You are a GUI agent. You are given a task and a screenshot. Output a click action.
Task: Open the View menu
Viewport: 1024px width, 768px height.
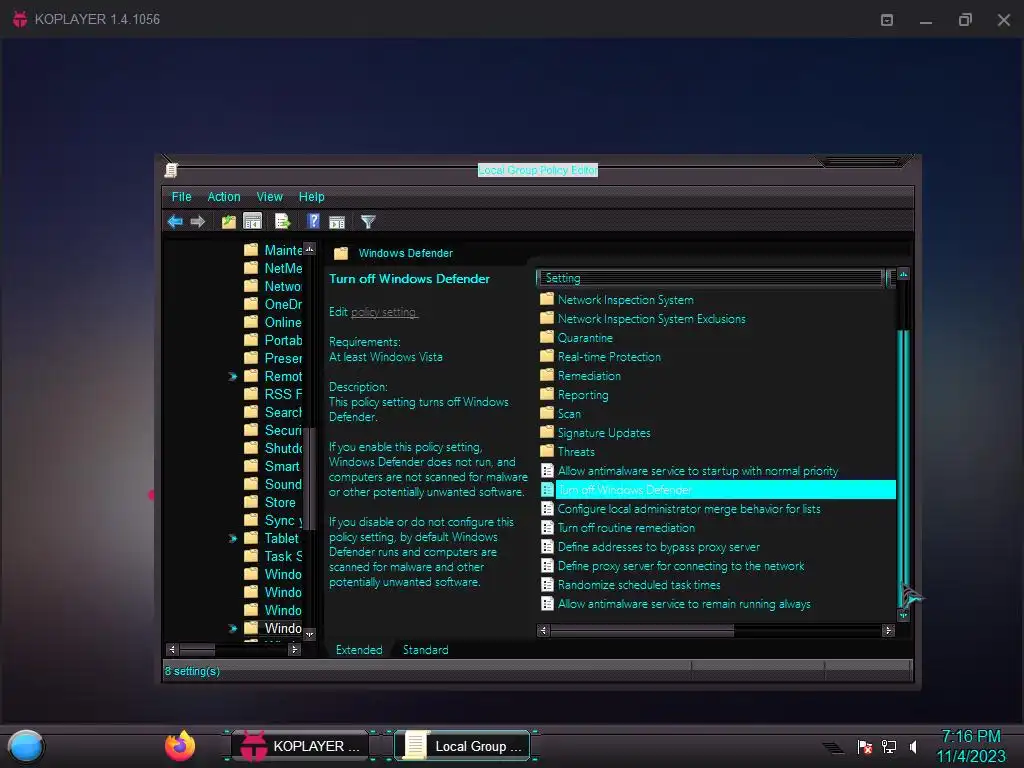coord(270,197)
